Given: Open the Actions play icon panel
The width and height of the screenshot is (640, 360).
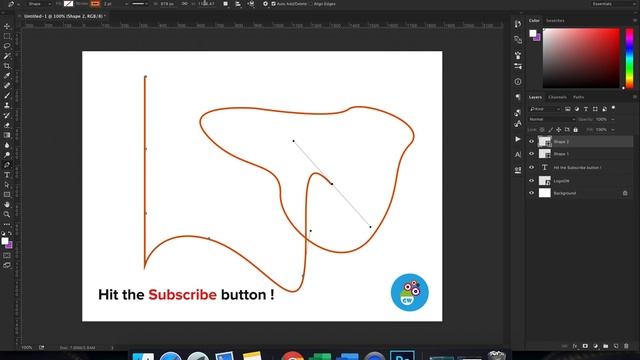Looking at the screenshot, I should [518, 139].
